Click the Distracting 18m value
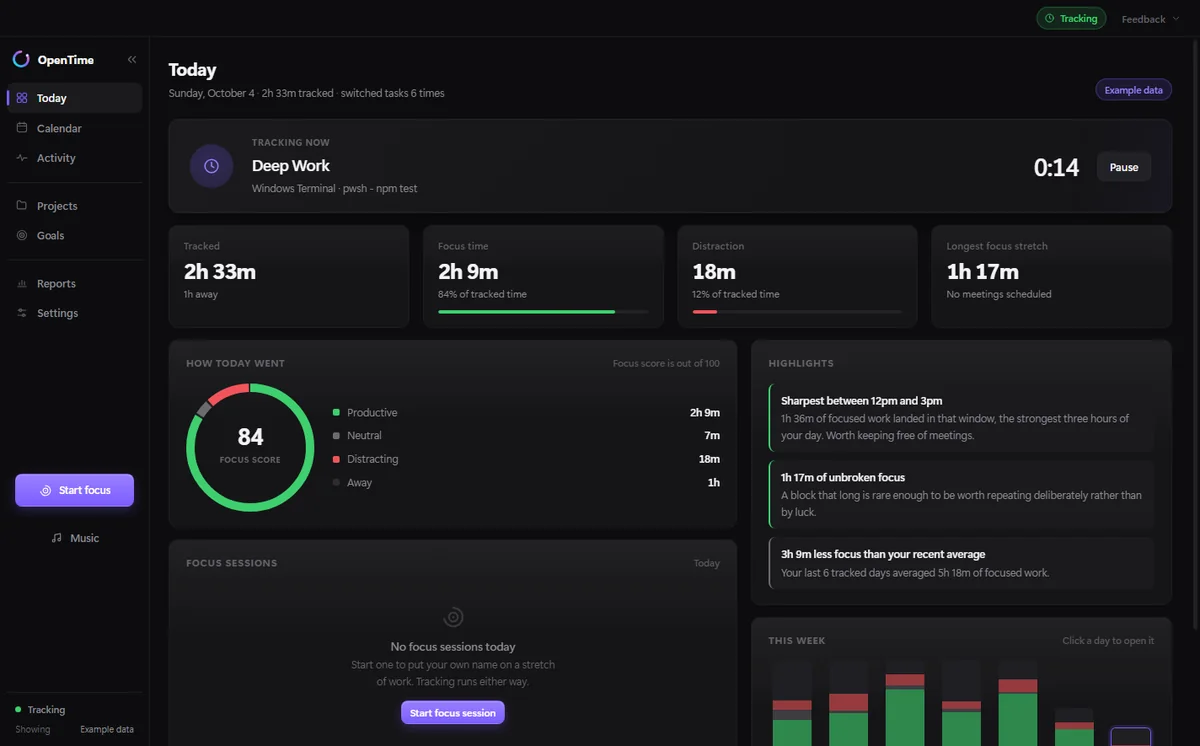 pyautogui.click(x=709, y=459)
